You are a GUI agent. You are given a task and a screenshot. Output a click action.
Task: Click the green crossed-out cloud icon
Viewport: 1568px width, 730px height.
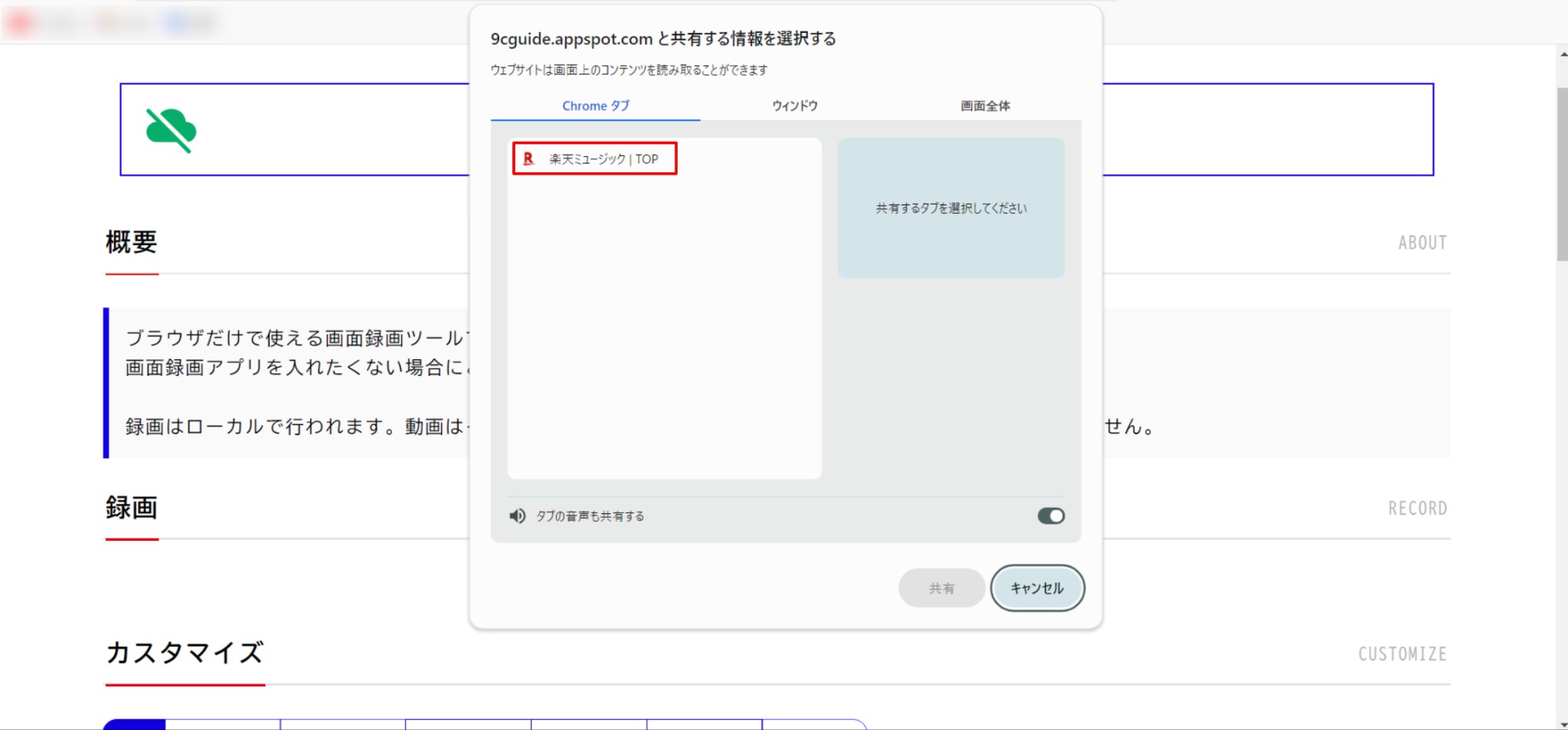tap(171, 130)
